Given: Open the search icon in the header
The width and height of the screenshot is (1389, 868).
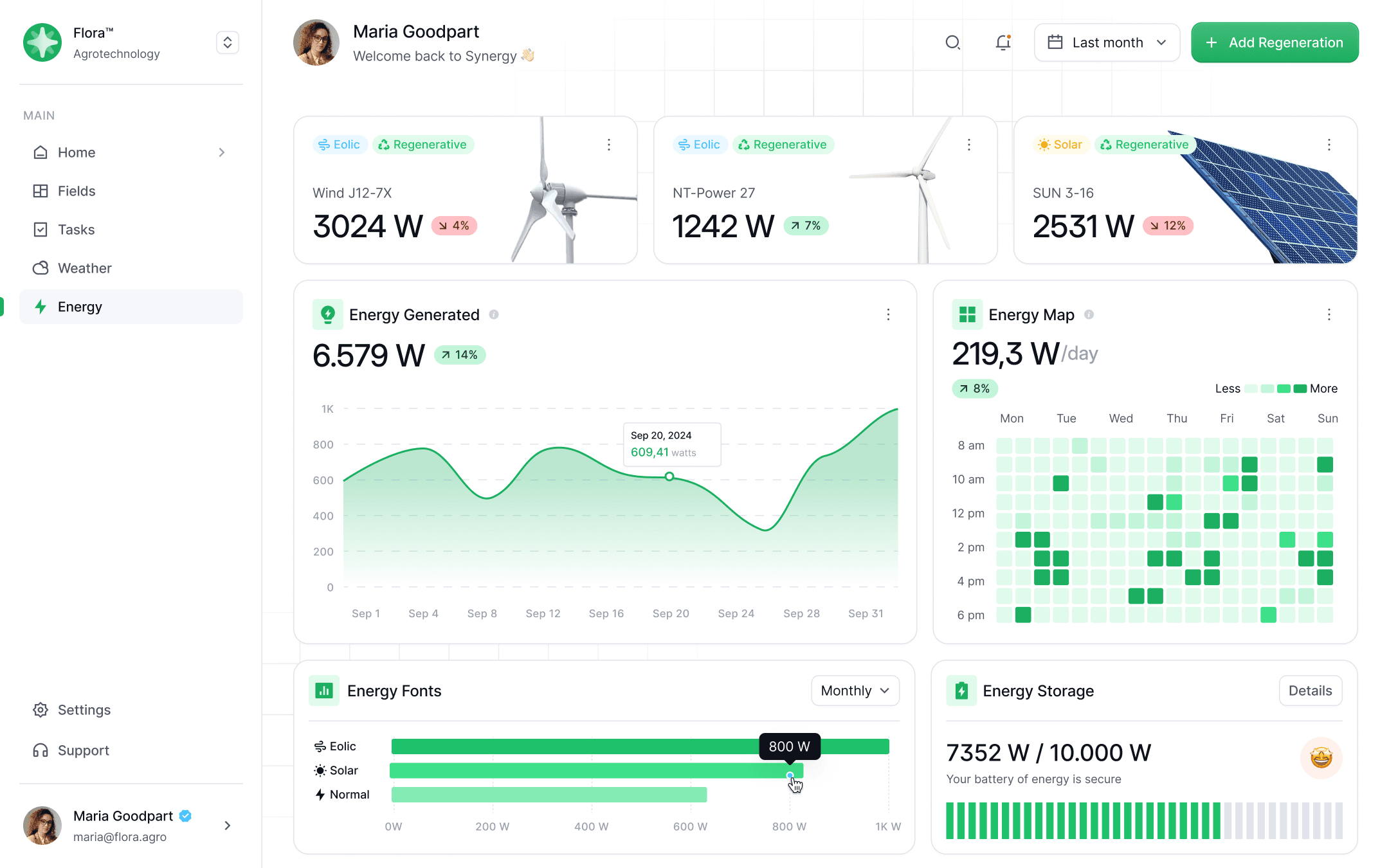Looking at the screenshot, I should coord(953,42).
